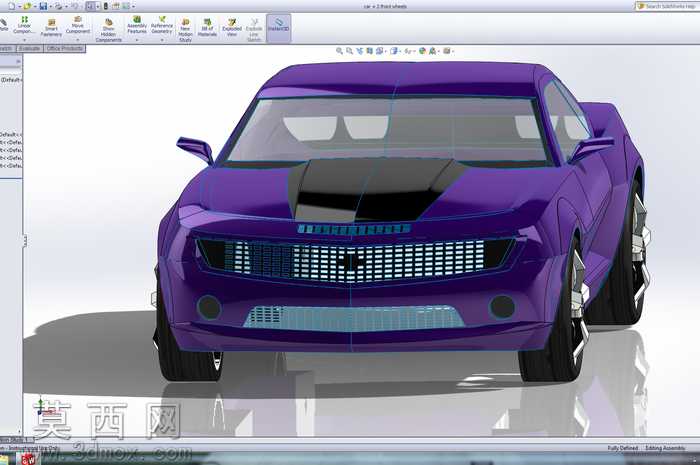
Task: Switch to the Sketch tab
Action: (x=6, y=48)
